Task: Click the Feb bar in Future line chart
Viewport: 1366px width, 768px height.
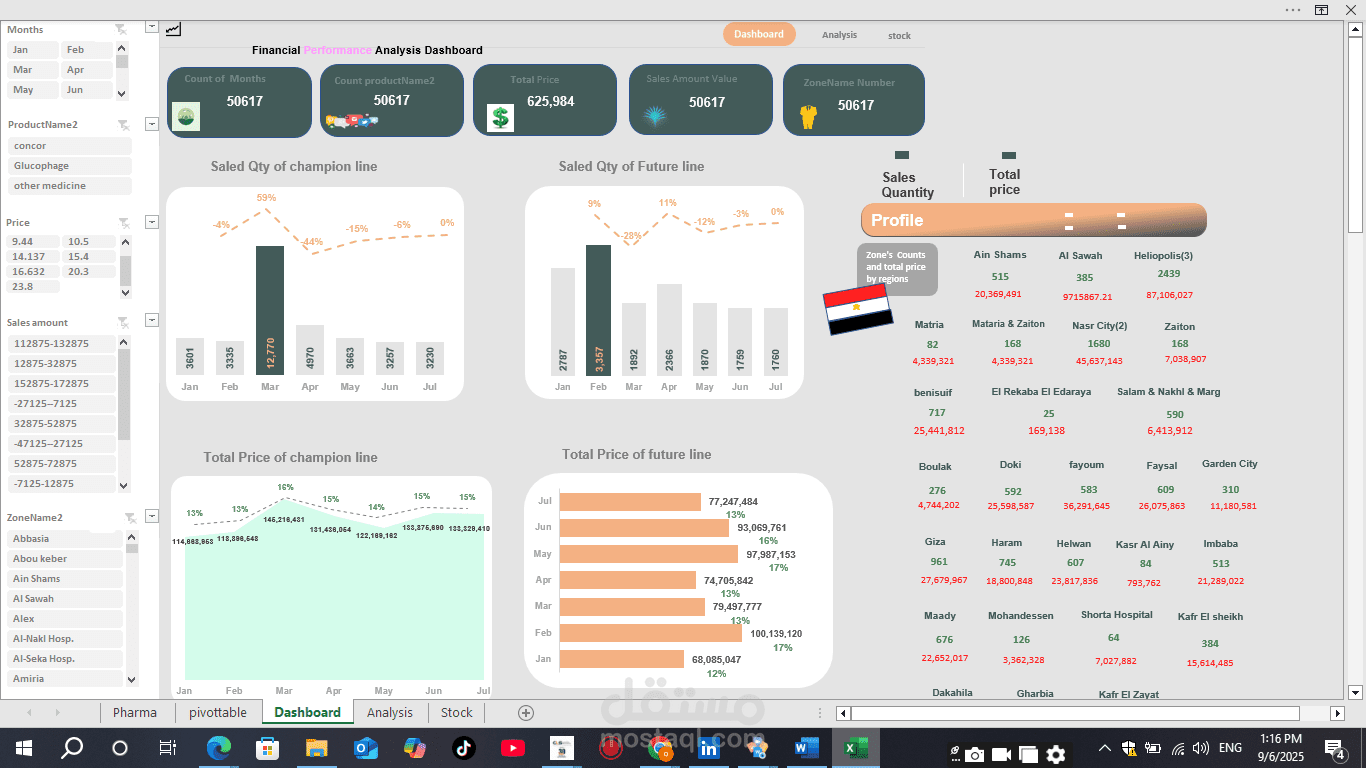Action: (x=598, y=310)
